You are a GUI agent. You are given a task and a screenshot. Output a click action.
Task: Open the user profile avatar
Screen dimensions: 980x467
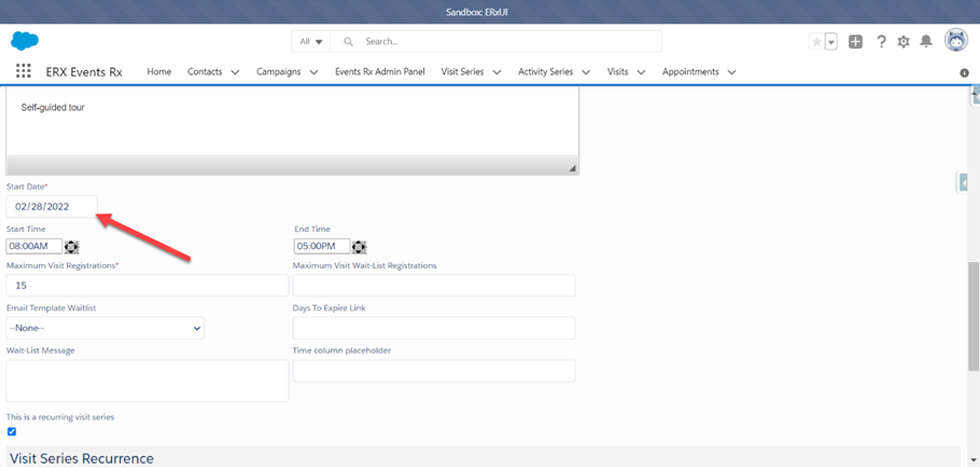pos(955,40)
